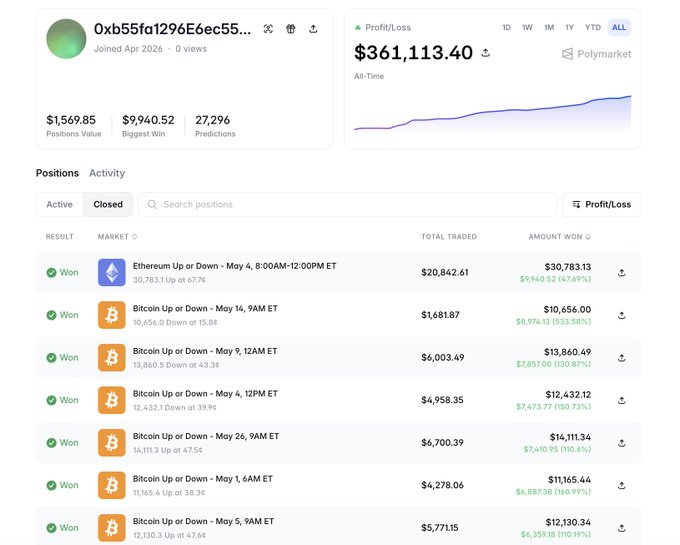This screenshot has height=545, width=680.
Task: Click the 27,296 Predictions count
Action: click(212, 120)
